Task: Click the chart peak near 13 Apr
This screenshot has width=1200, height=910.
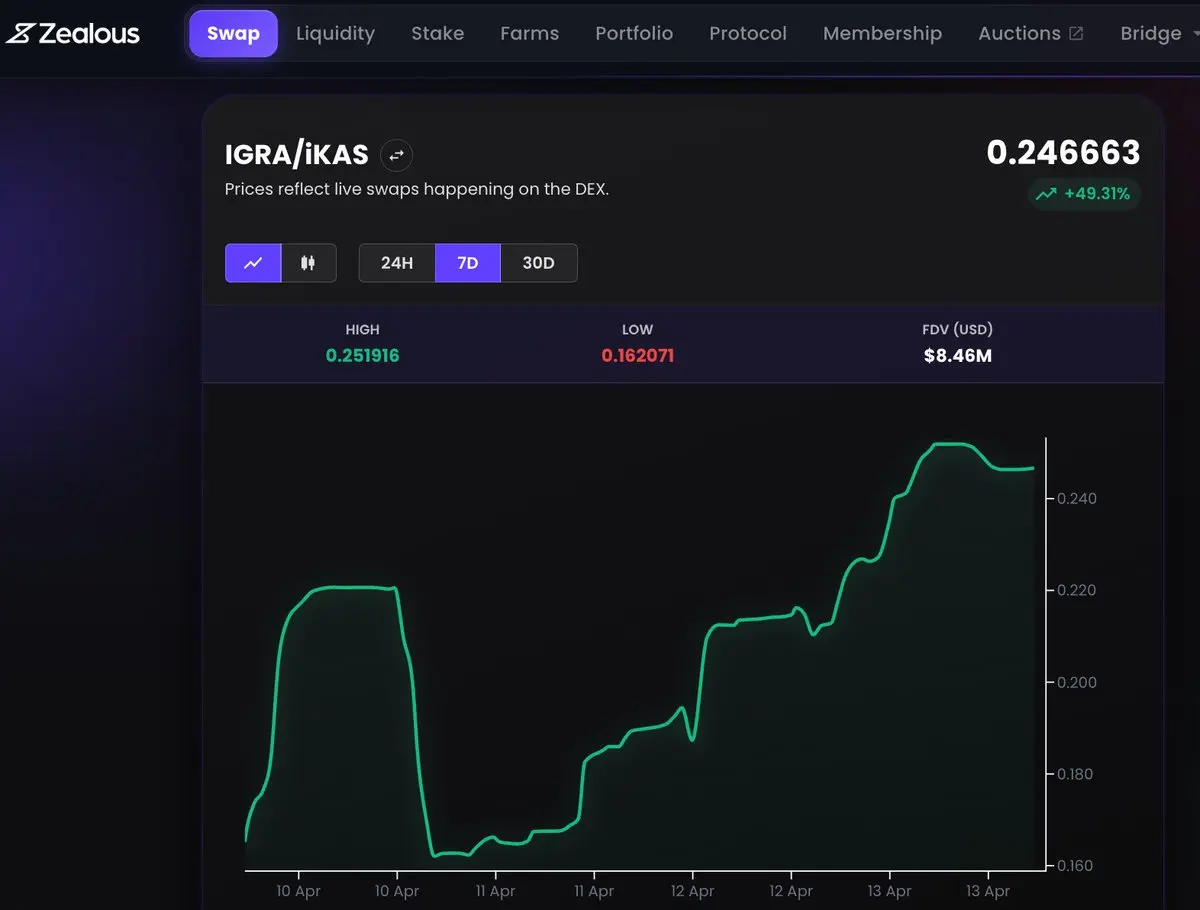Action: [948, 444]
